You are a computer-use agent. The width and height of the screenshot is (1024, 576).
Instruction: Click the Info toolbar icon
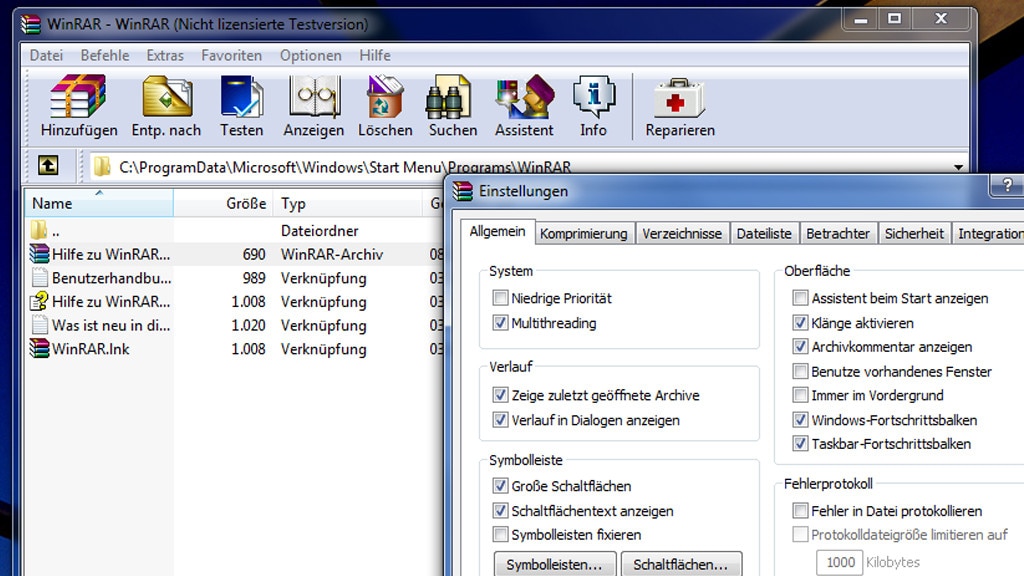click(594, 97)
